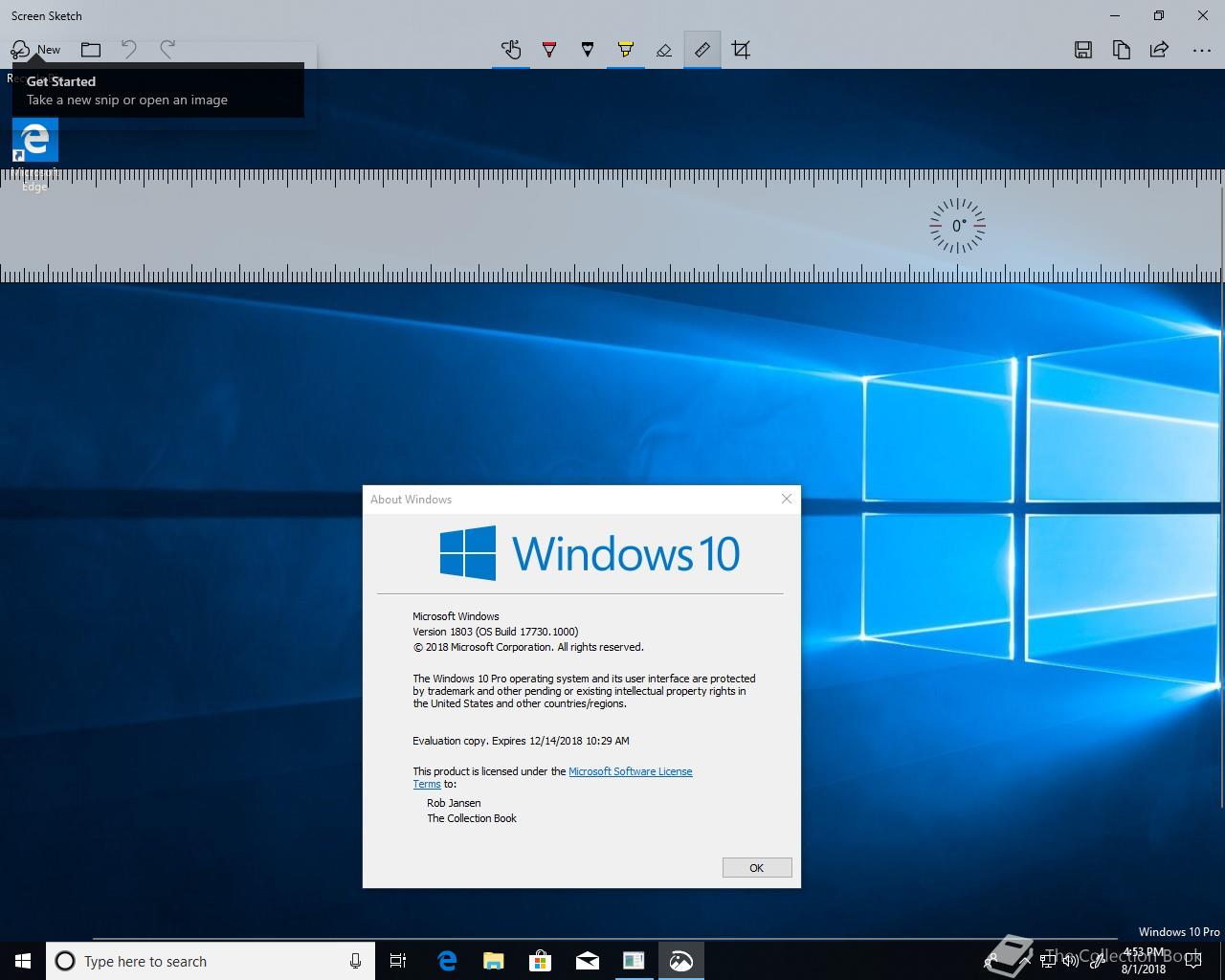Click the ruler angle dial showing 0°
1225x980 pixels.
(x=957, y=226)
